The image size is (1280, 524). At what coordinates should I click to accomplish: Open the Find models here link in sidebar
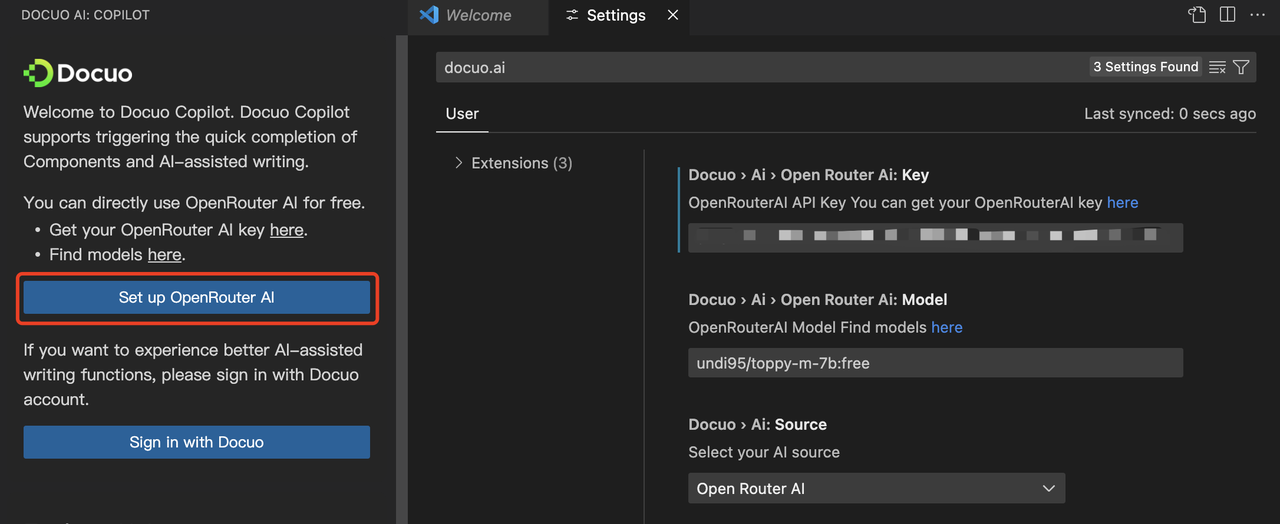tap(165, 255)
